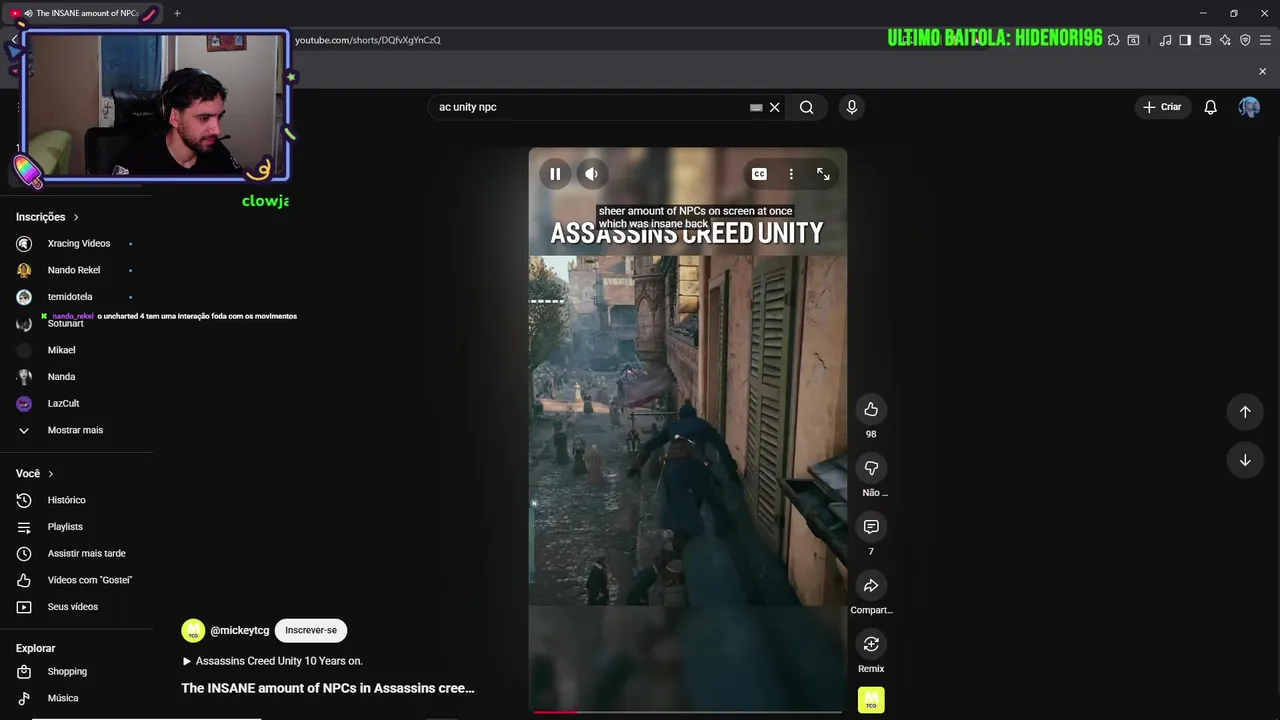Open Nando Rekel subscription

point(73,270)
